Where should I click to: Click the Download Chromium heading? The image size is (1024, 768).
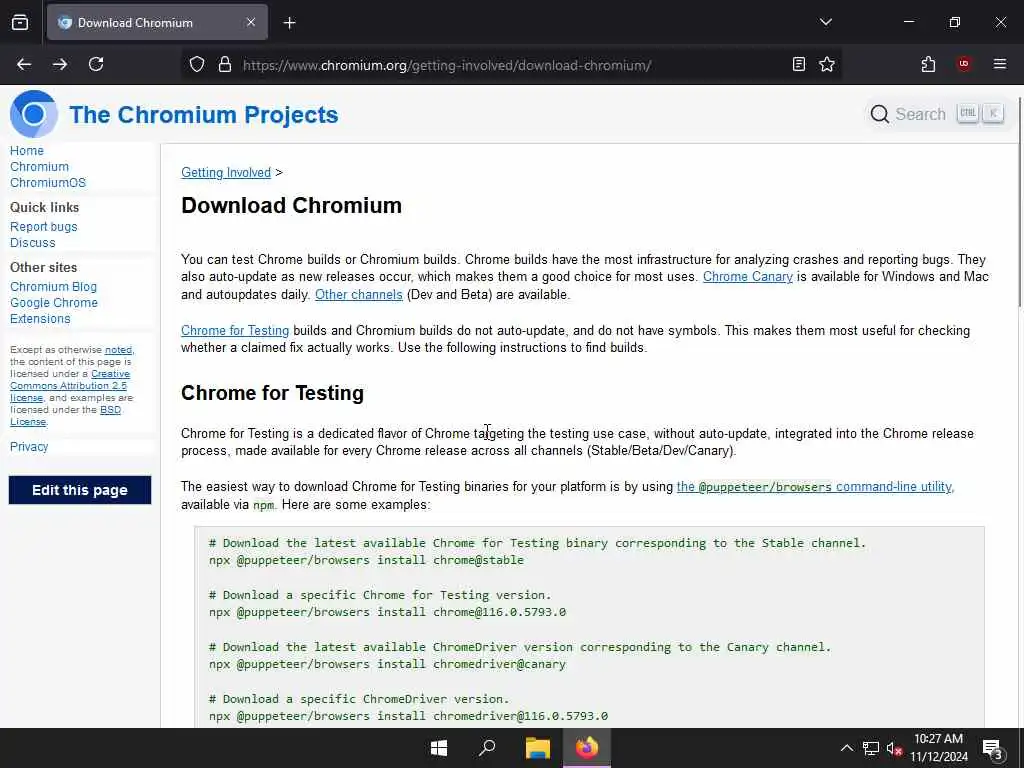[x=291, y=206]
